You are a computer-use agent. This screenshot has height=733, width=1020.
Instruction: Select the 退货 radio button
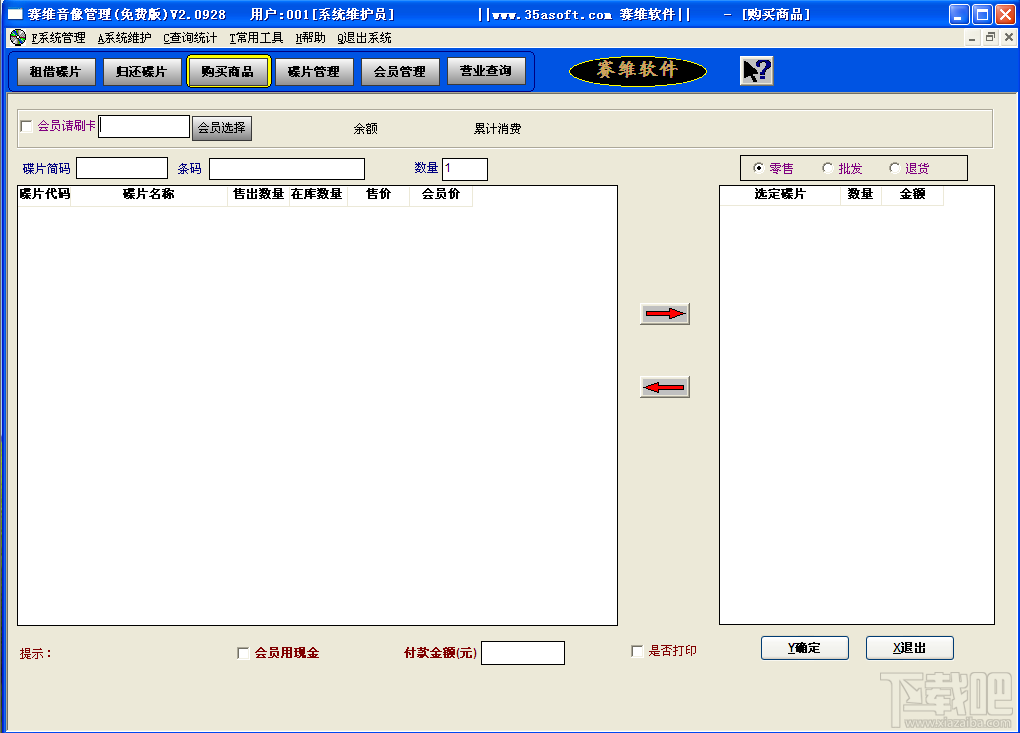[x=894, y=168]
